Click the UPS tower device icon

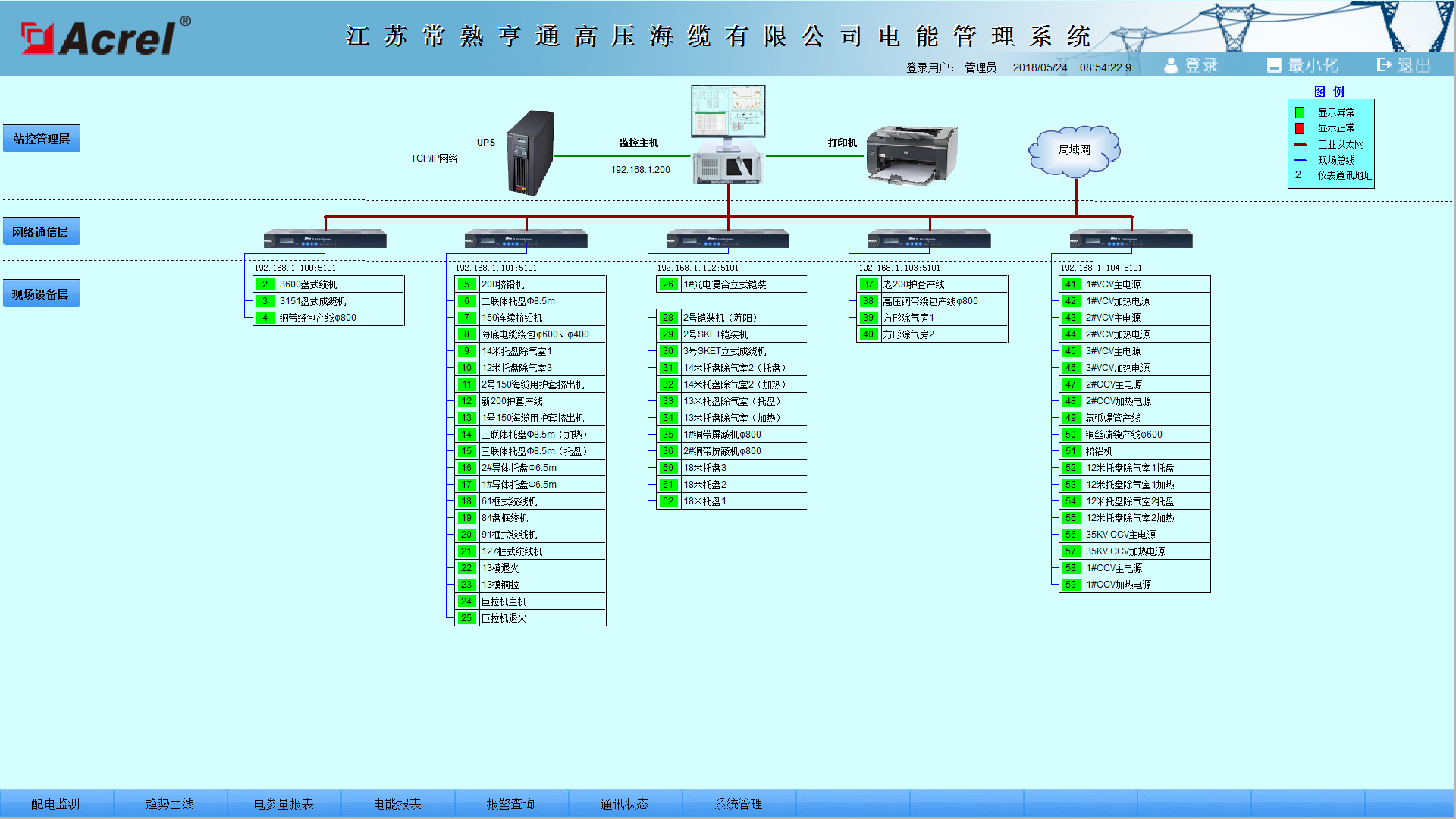point(531,153)
